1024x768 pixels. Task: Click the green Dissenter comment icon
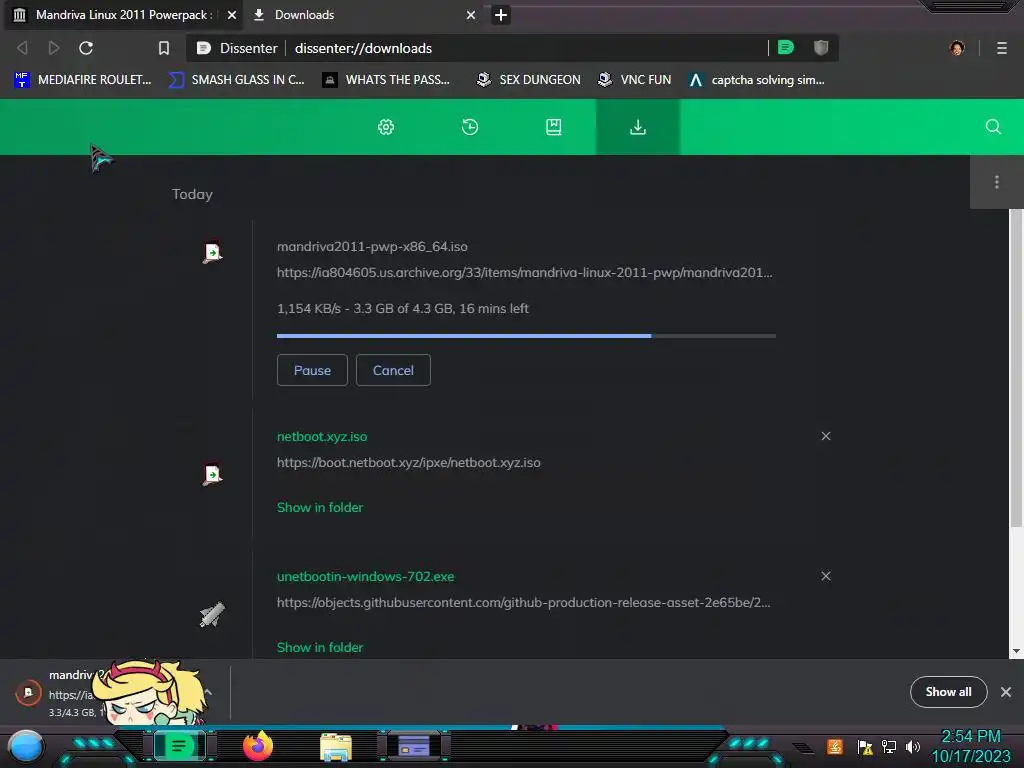click(786, 47)
